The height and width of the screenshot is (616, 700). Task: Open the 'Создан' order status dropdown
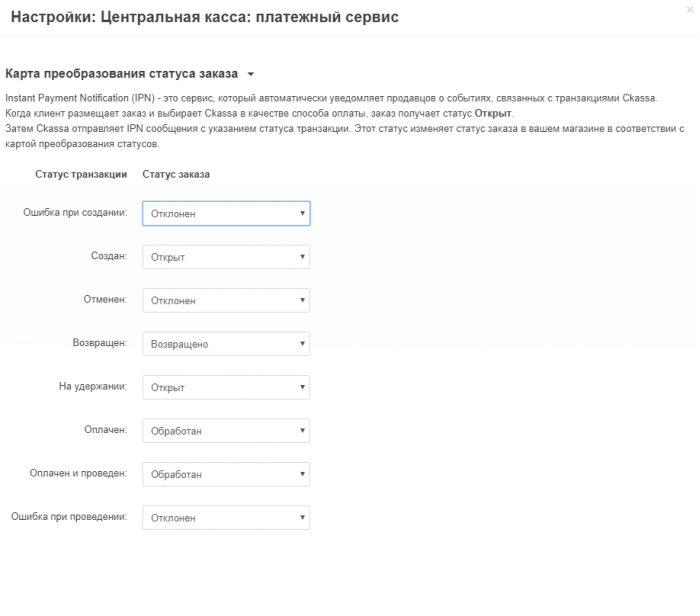226,257
